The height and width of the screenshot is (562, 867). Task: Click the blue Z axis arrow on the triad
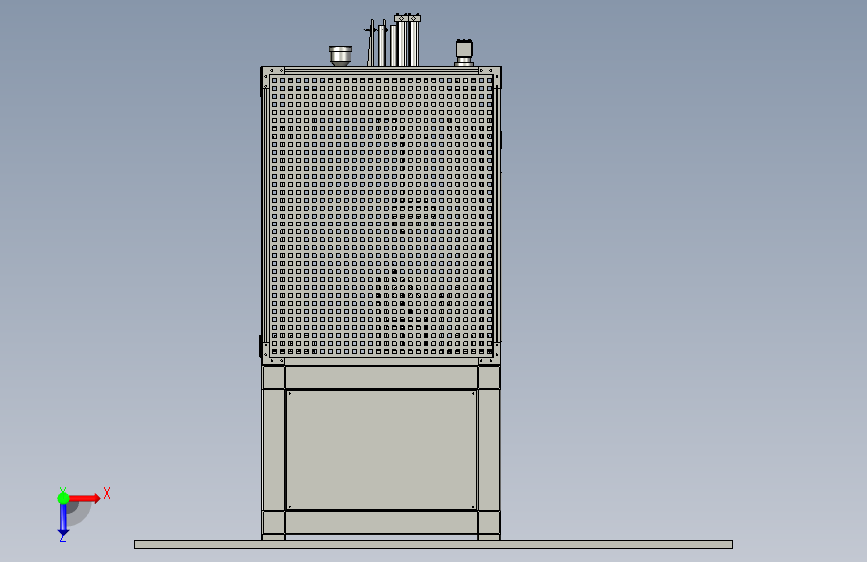click(x=63, y=519)
